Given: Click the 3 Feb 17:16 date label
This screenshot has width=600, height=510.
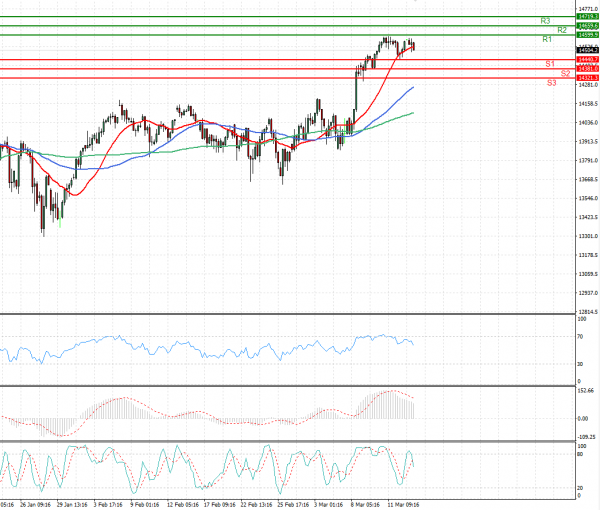Looking at the screenshot, I should [108, 505].
